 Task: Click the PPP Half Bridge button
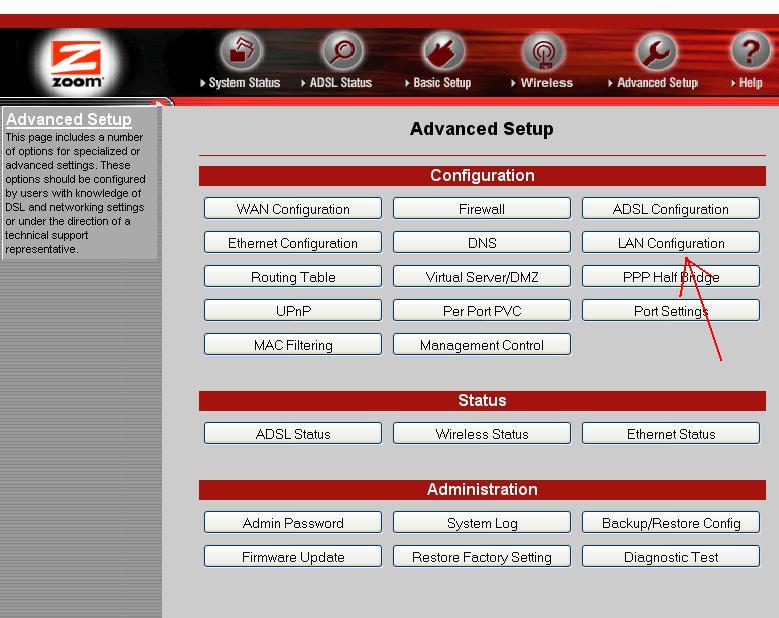pos(671,277)
